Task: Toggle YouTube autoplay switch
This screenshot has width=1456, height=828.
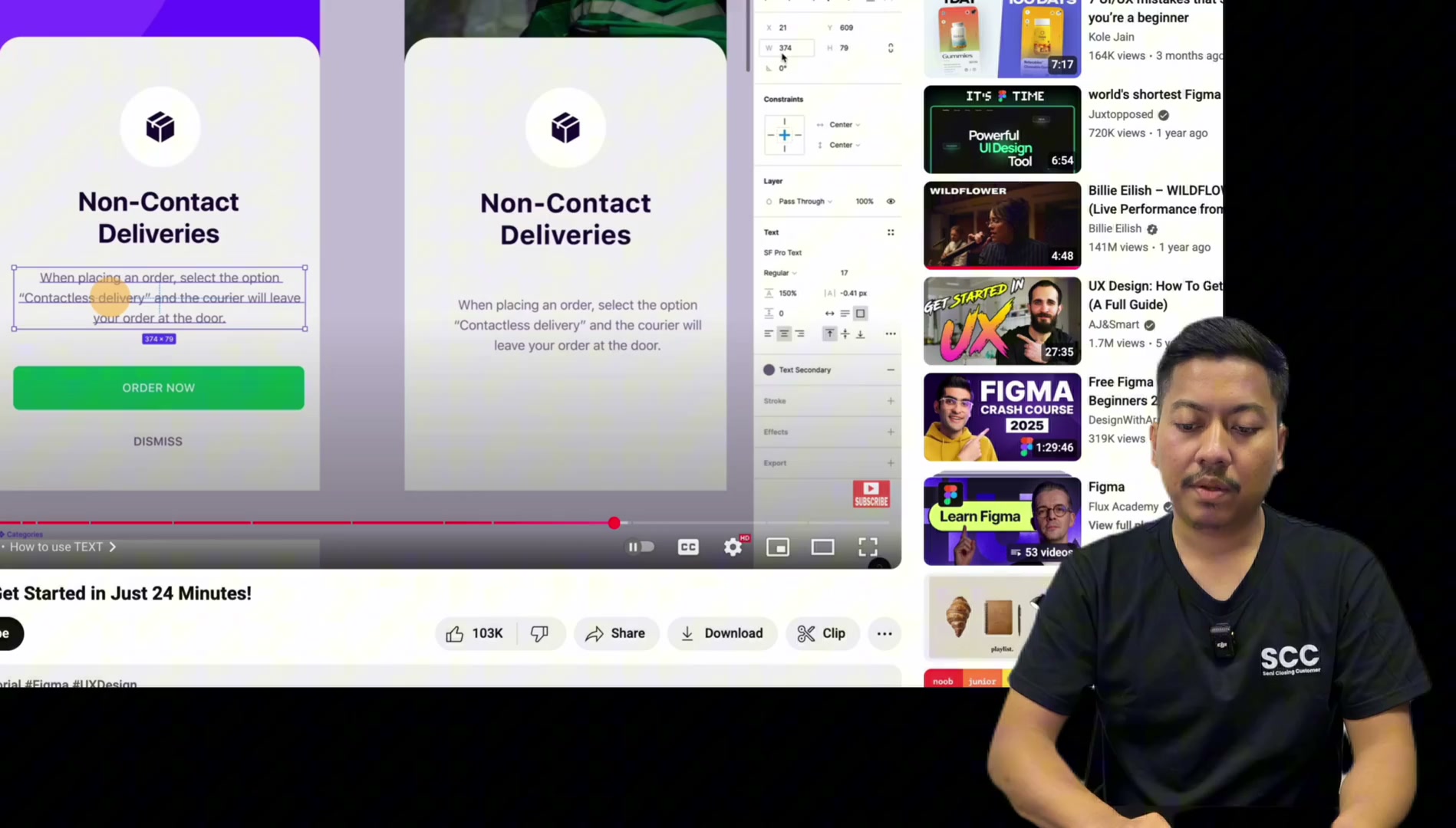Action: coord(641,547)
